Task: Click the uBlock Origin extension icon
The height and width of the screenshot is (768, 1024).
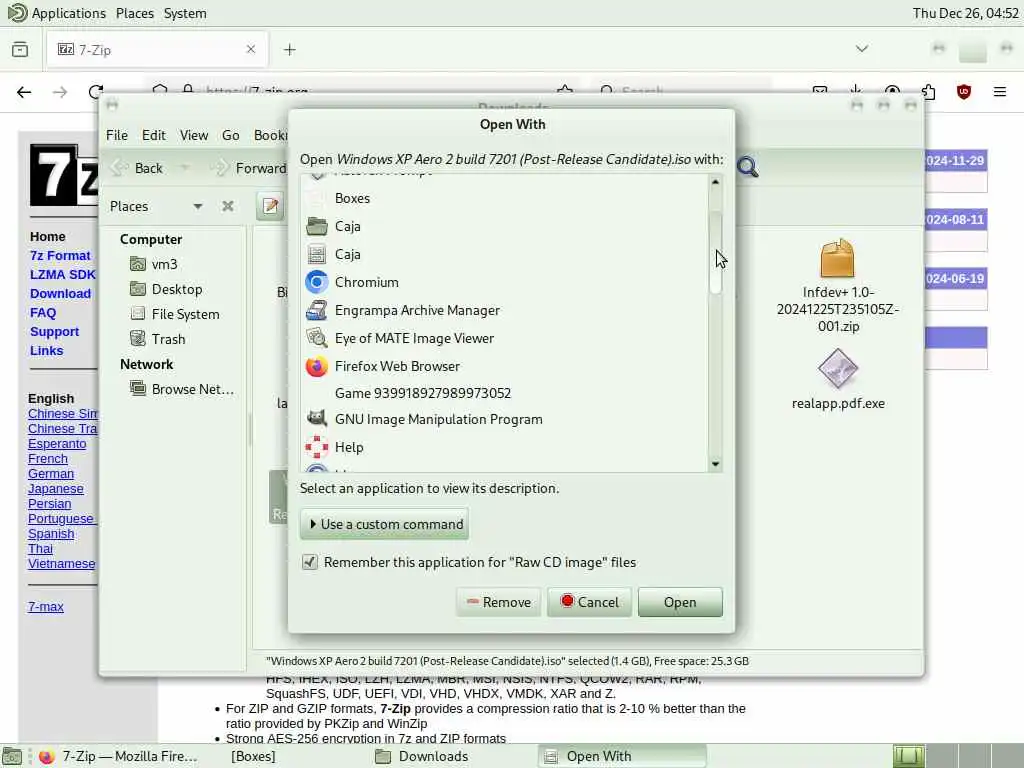Action: pos(963,92)
